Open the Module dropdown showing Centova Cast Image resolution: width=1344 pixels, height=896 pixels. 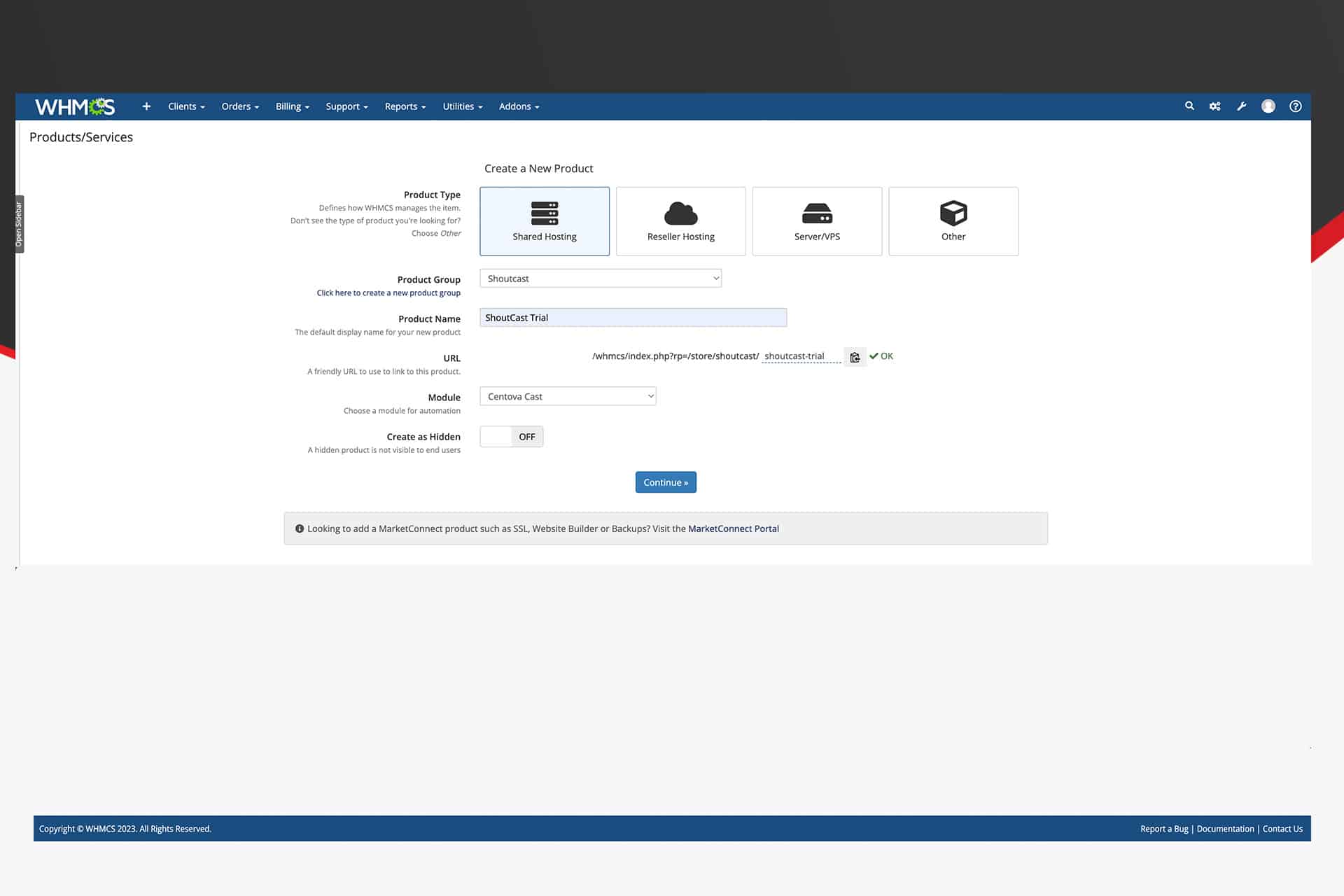(x=568, y=396)
